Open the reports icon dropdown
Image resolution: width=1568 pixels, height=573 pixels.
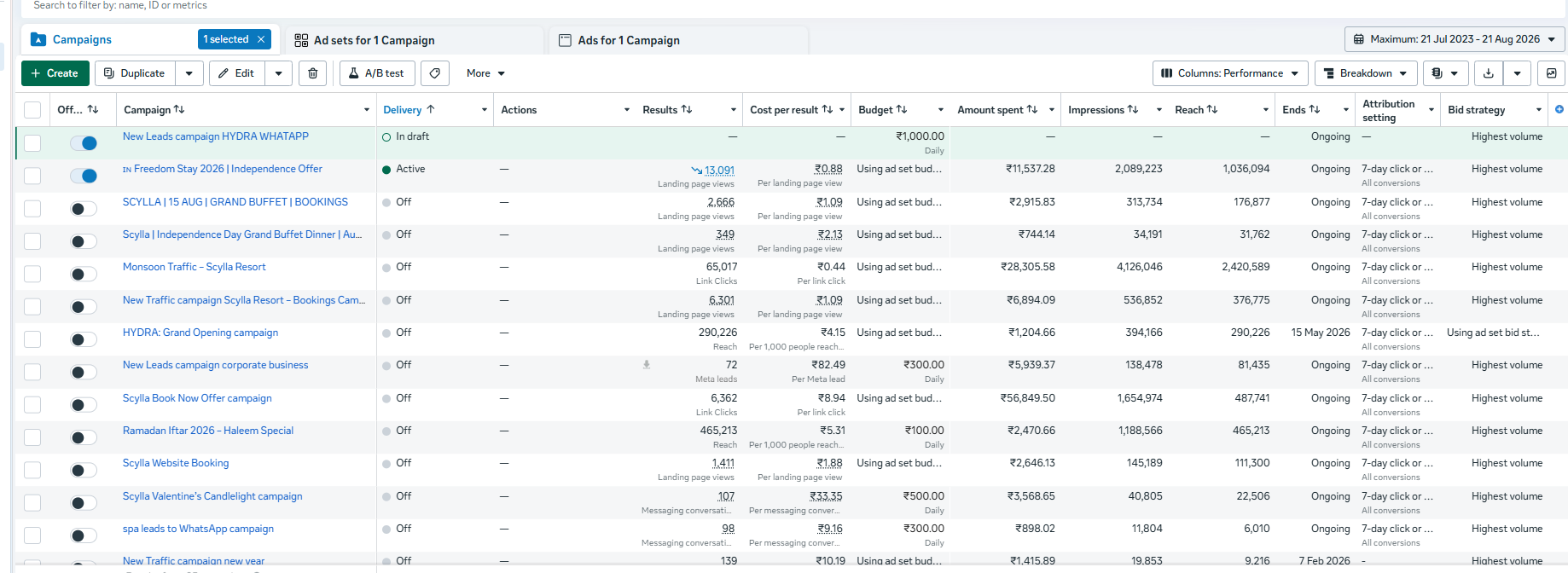pyautogui.click(x=1445, y=73)
